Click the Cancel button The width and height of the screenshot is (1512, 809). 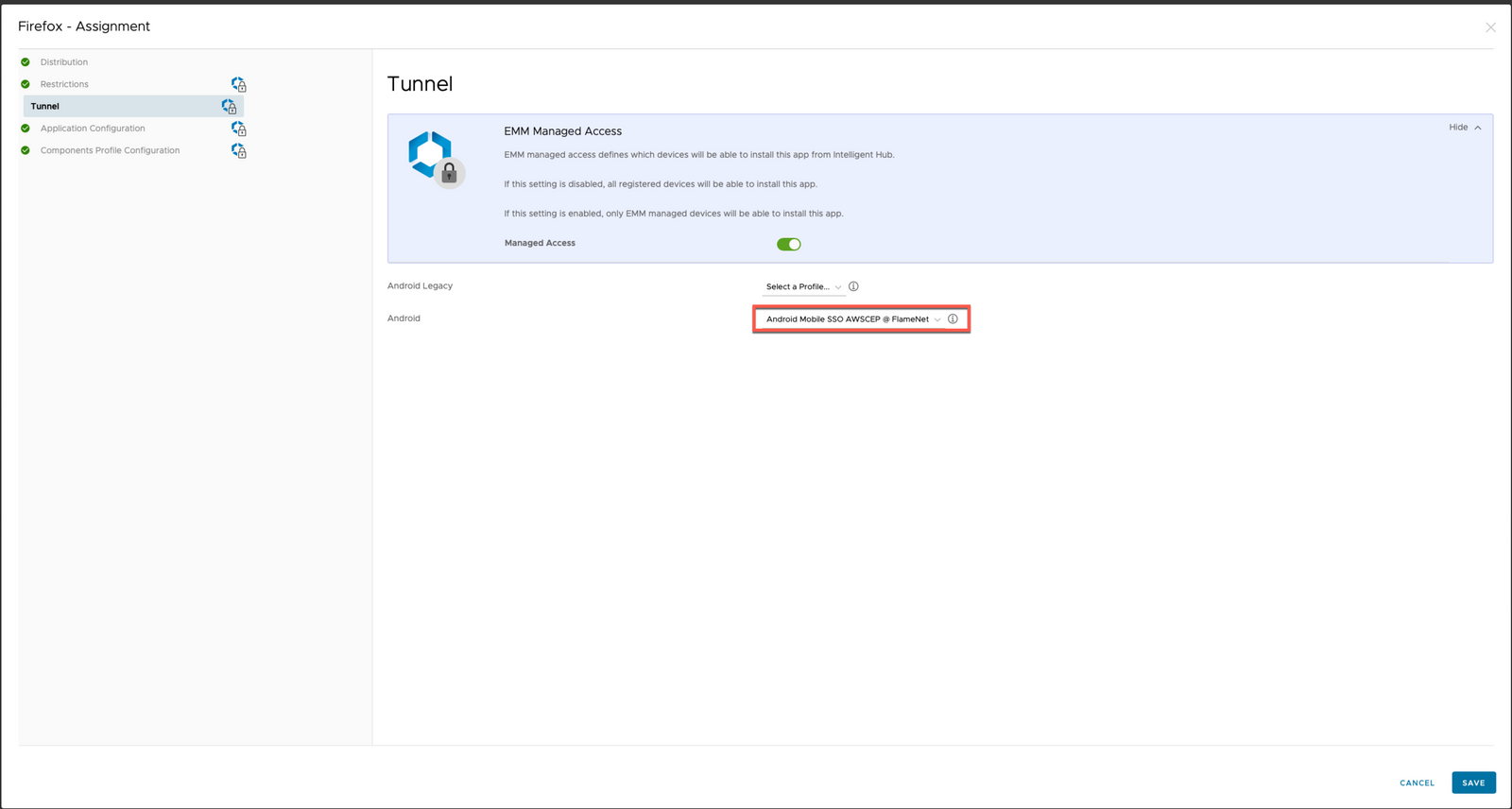(1417, 783)
